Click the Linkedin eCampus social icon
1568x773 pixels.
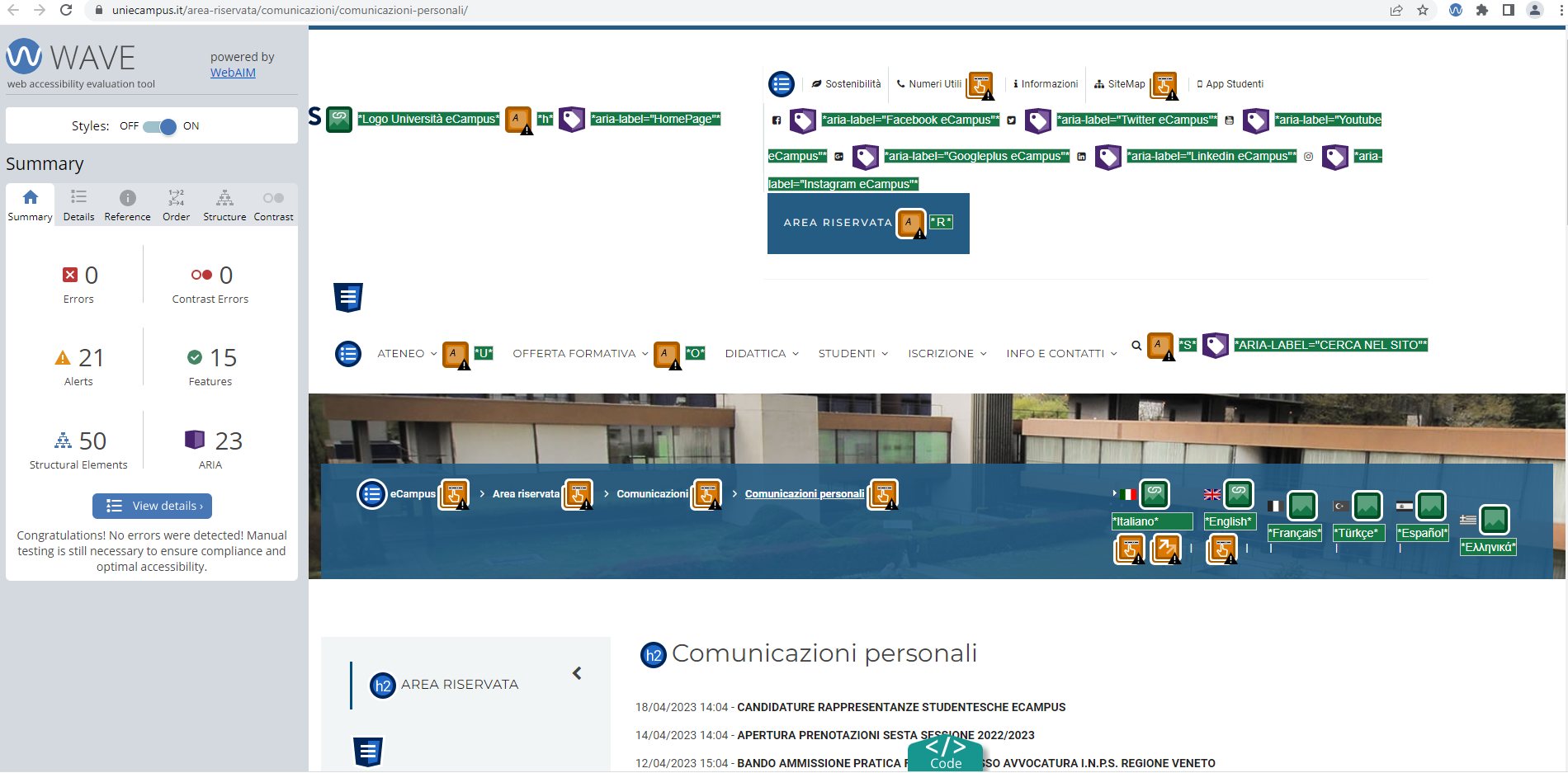[1082, 157]
